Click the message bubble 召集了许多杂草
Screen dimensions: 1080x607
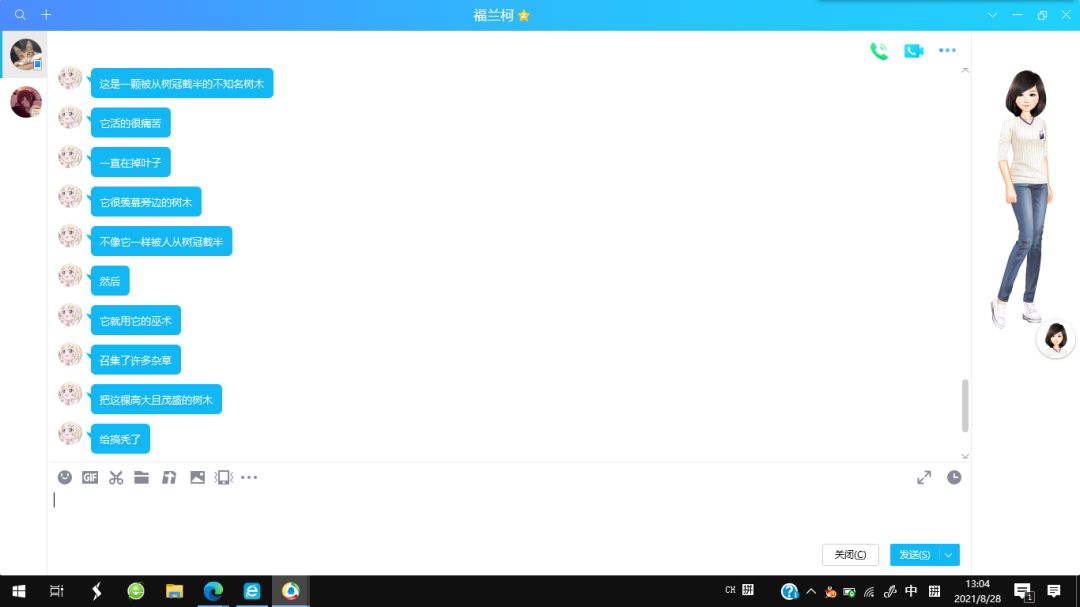click(x=136, y=360)
